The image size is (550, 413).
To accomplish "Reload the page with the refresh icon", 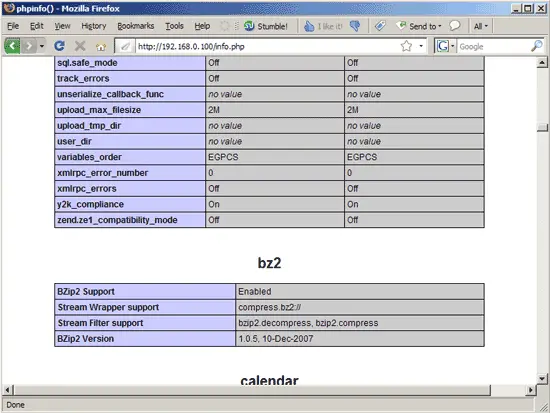I will [60, 46].
